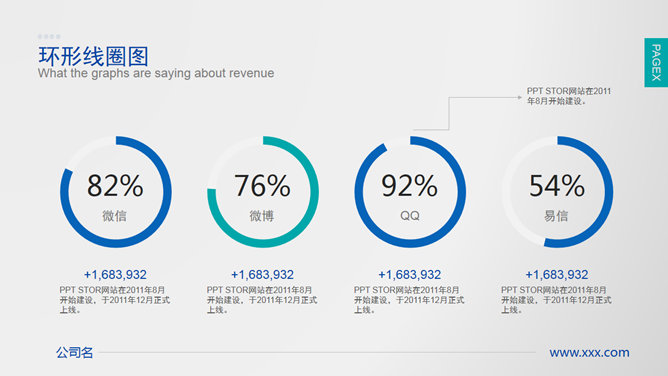
Task: Select the description text below 微信 figure
Action: [x=115, y=300]
